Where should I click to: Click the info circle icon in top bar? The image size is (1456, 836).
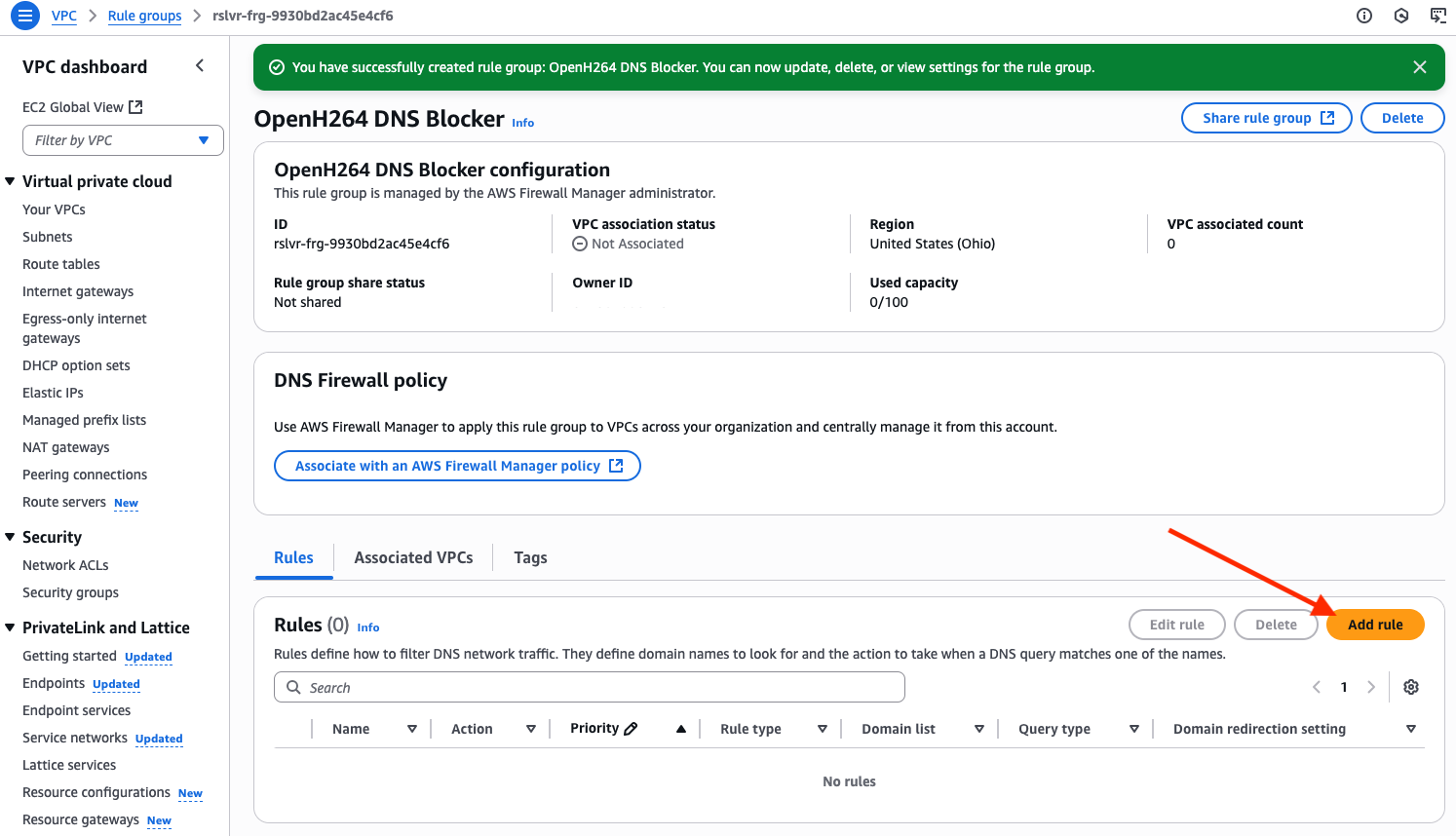pyautogui.click(x=1364, y=16)
